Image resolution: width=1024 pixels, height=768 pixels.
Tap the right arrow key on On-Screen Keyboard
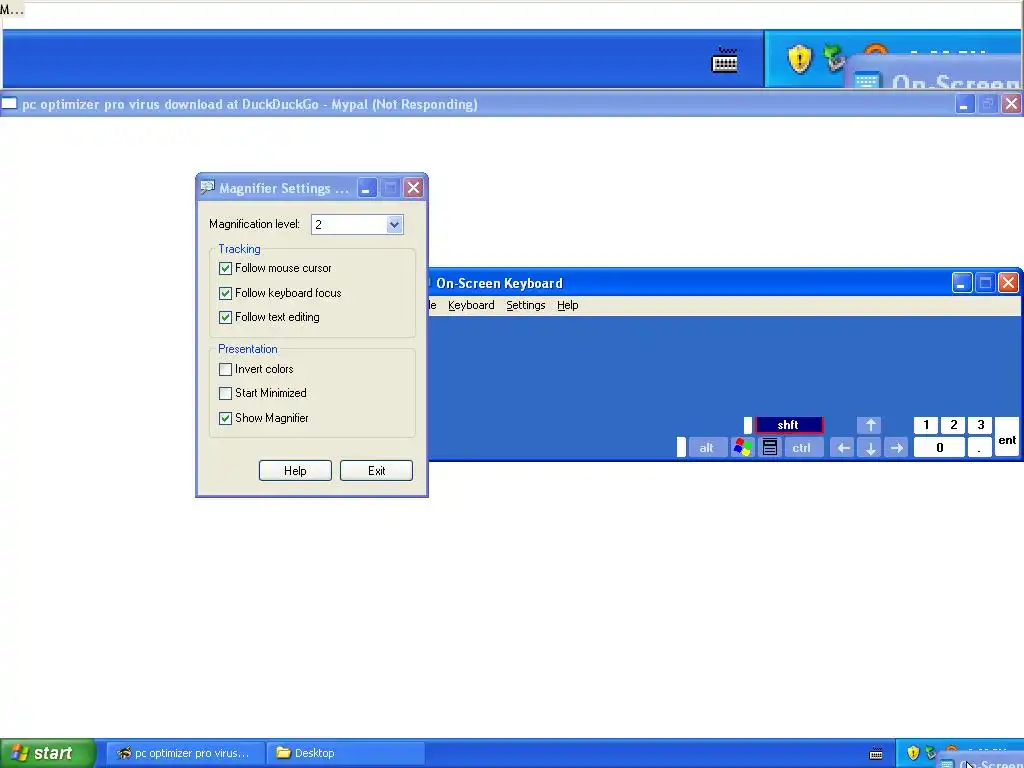(897, 448)
